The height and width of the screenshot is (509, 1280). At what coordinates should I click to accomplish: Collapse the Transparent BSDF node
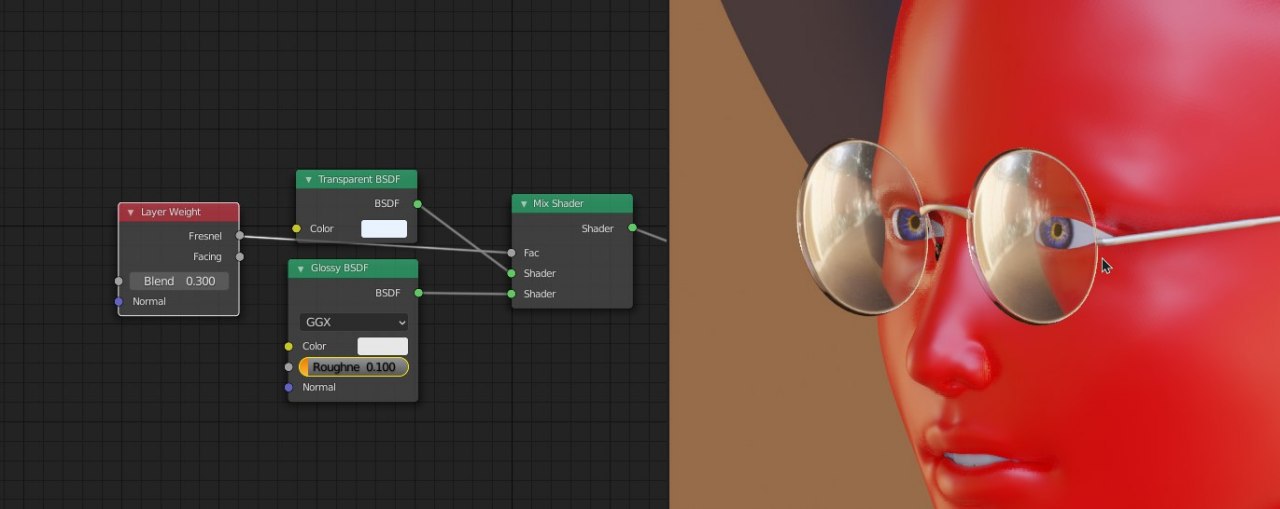(308, 180)
